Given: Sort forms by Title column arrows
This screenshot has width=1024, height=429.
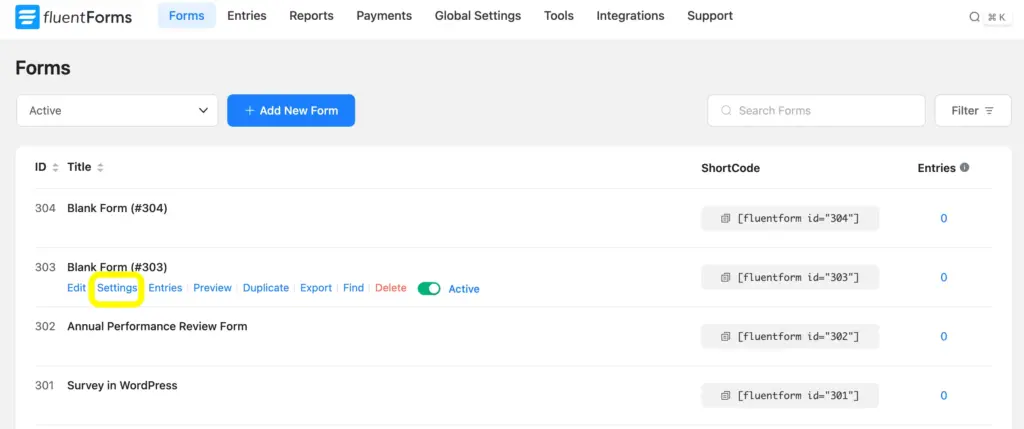Looking at the screenshot, I should point(100,168).
